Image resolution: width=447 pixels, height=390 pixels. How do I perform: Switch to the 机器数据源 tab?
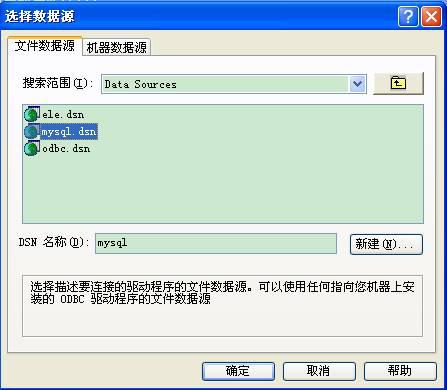point(117,47)
